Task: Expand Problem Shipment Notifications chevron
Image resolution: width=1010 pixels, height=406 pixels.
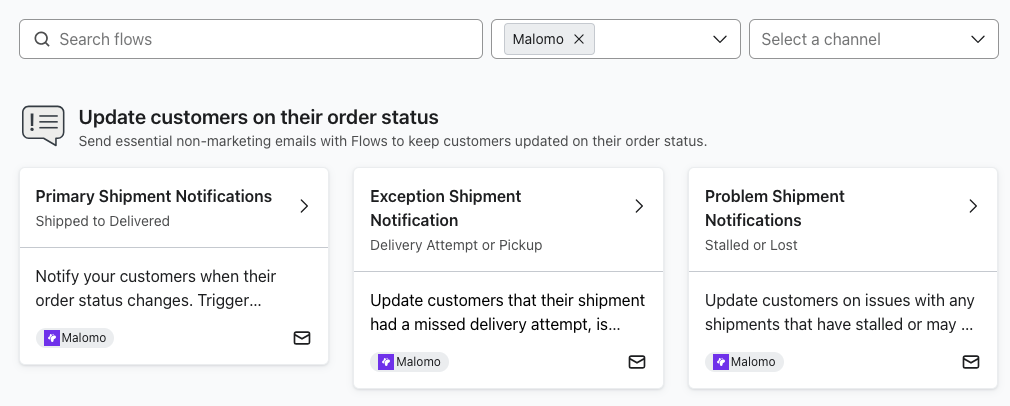Action: click(x=973, y=207)
